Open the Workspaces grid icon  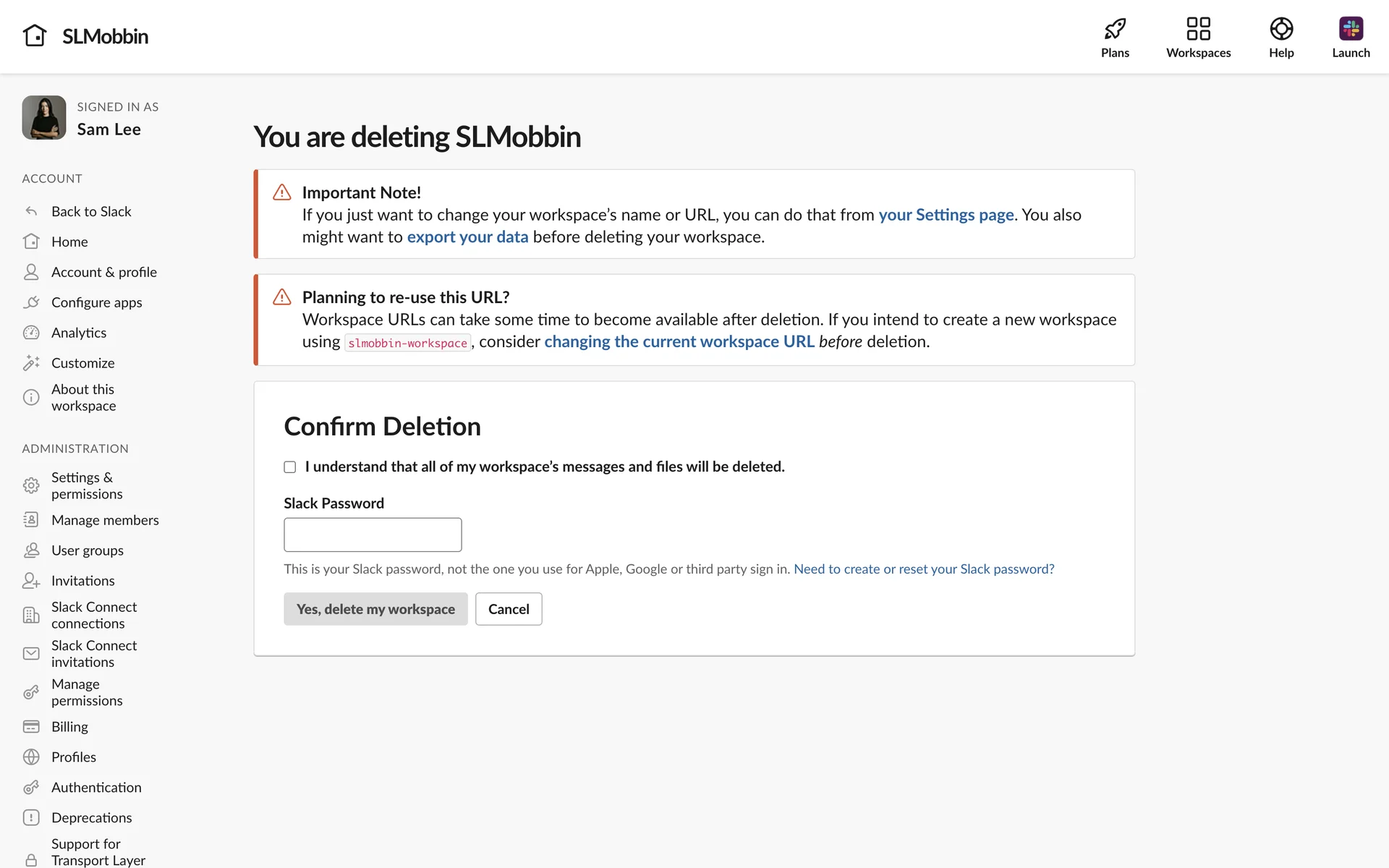1198,29
